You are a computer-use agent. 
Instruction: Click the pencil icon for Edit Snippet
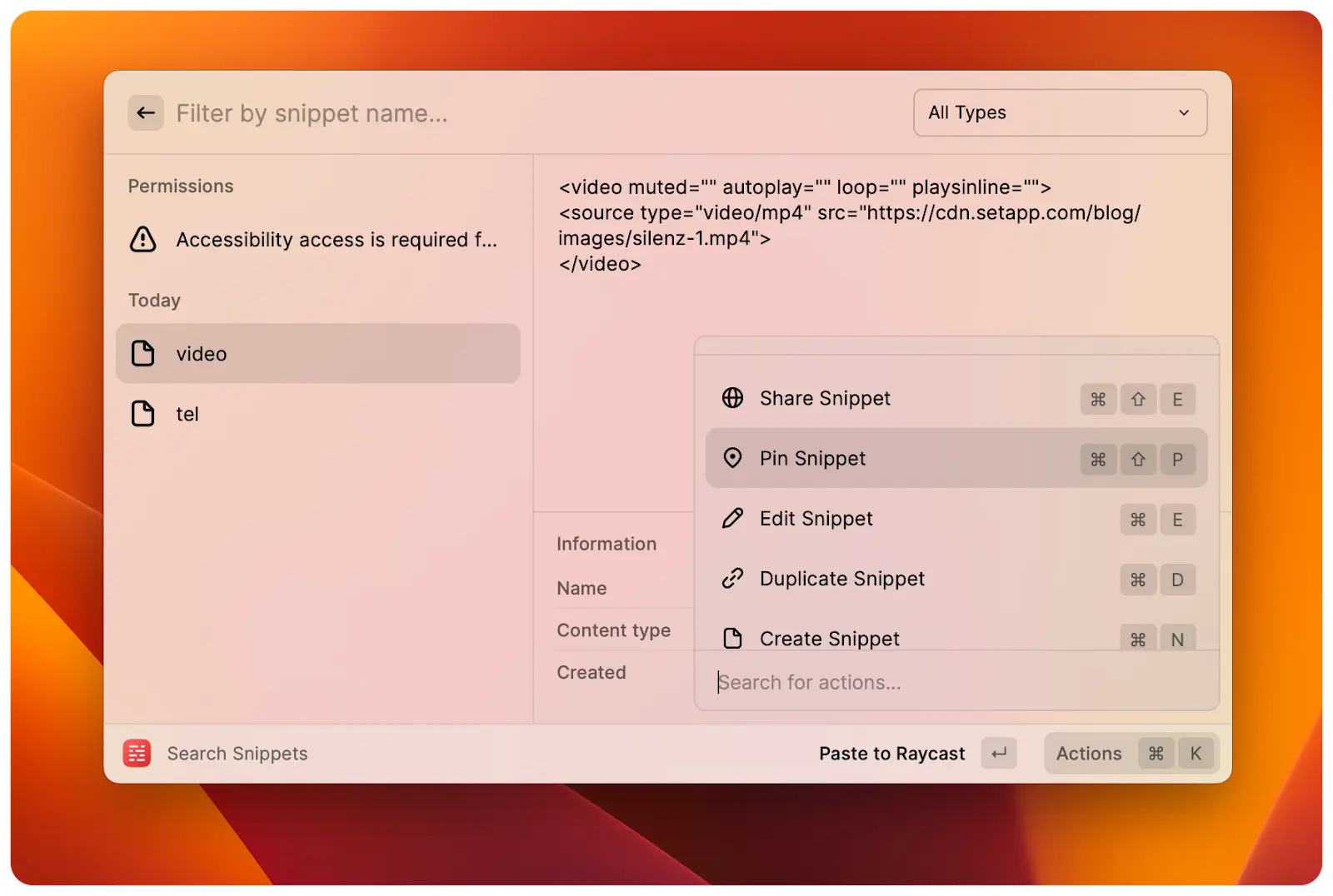pos(732,518)
